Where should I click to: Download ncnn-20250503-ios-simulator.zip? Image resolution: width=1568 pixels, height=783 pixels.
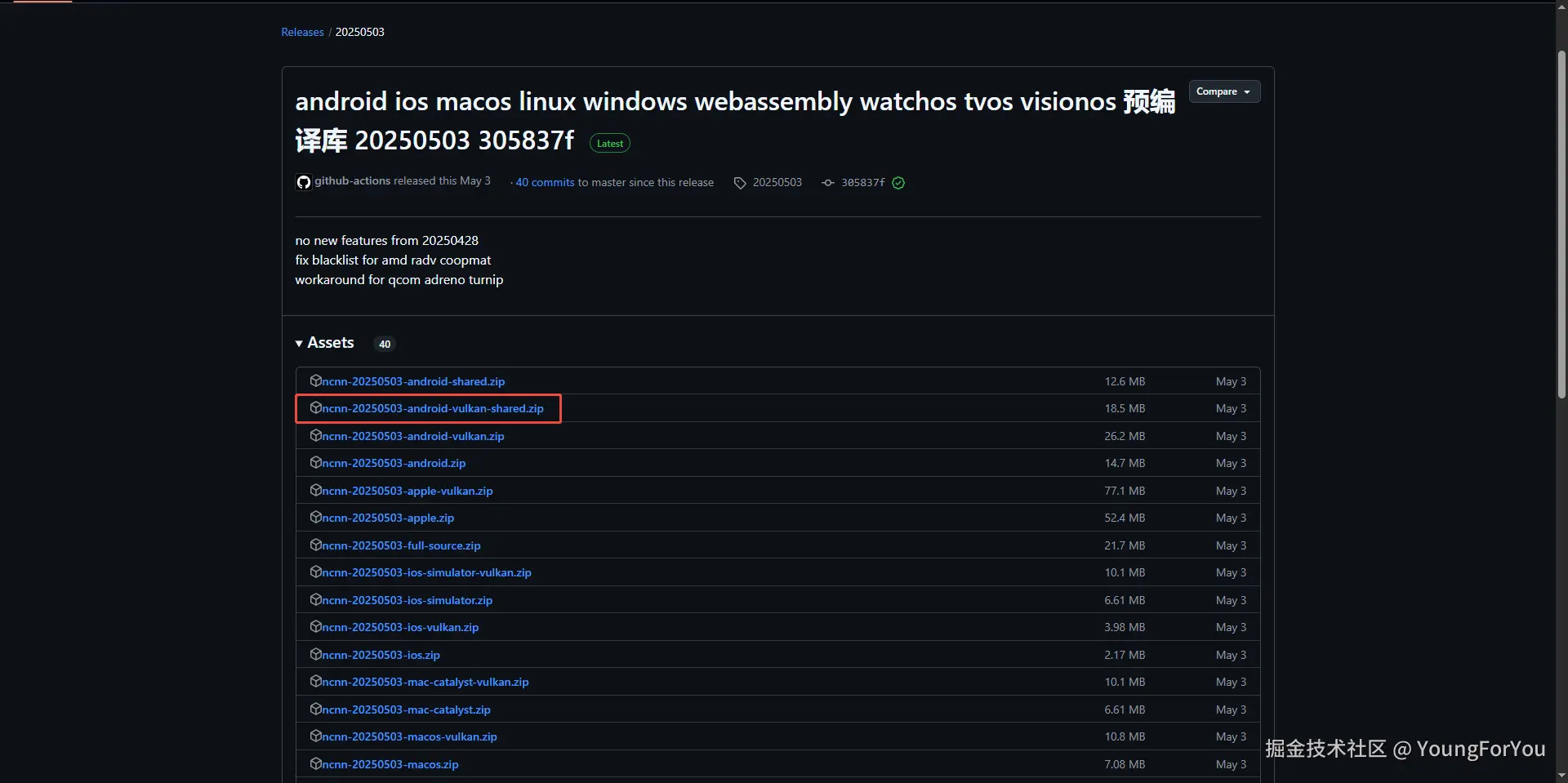coord(408,600)
